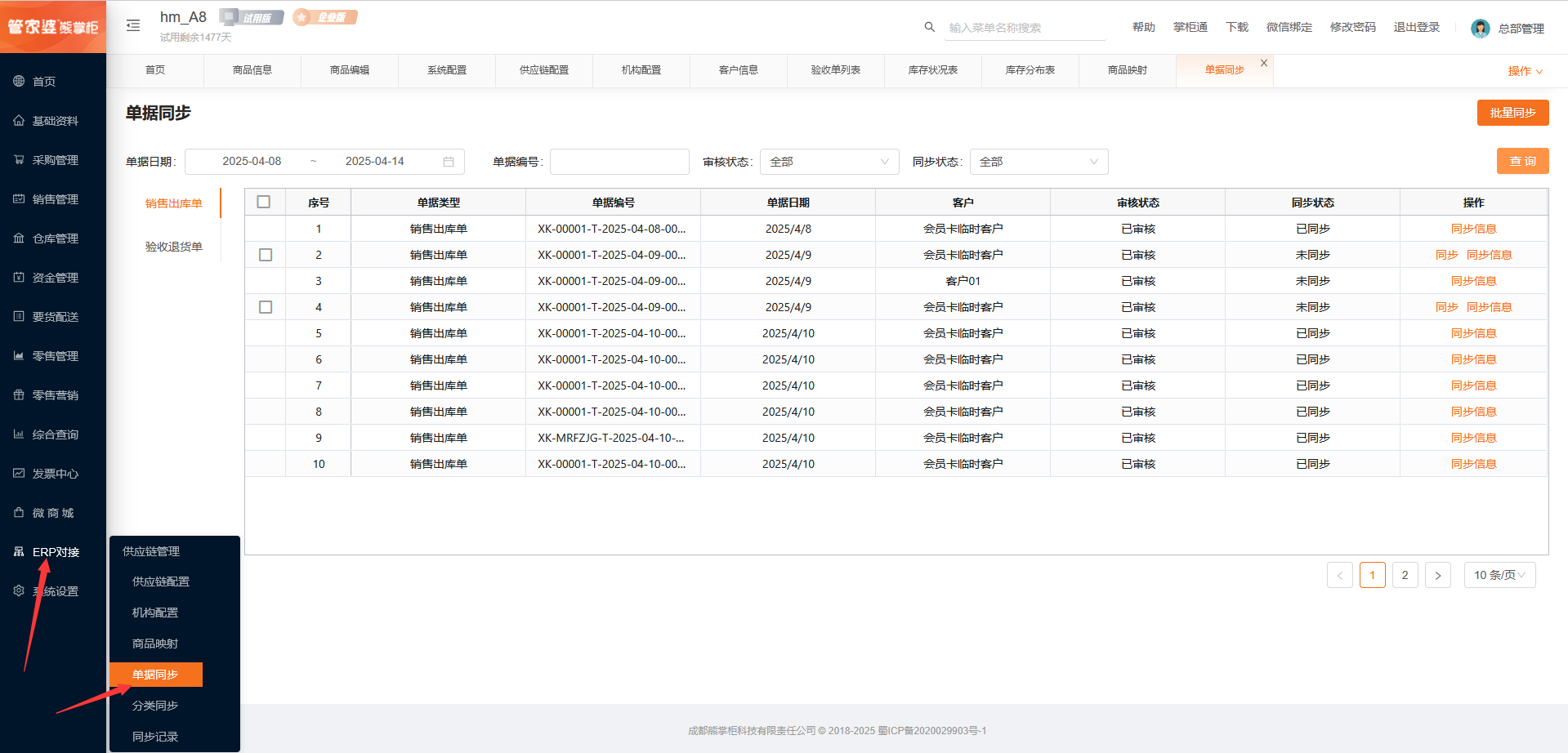The width and height of the screenshot is (1568, 753).
Task: Click the user avatar icon
Action: coord(1480,29)
